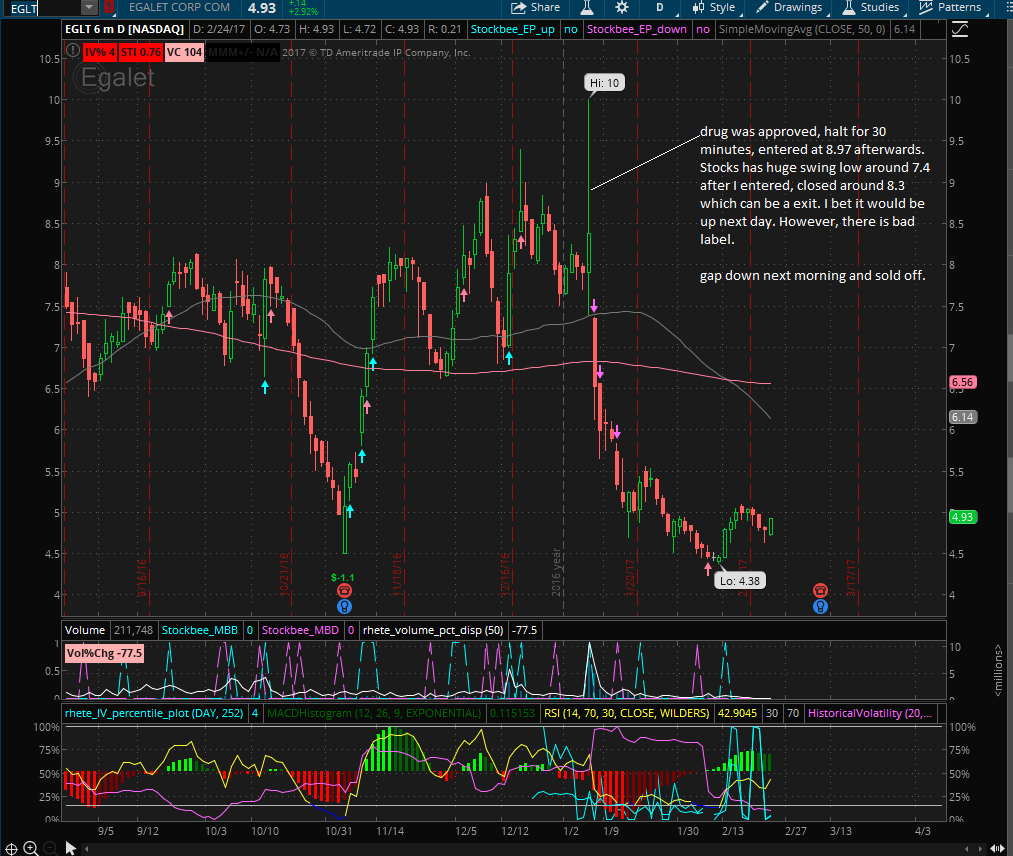The width and height of the screenshot is (1013, 856).
Task: Open the Drawings menu
Action: (x=789, y=7)
